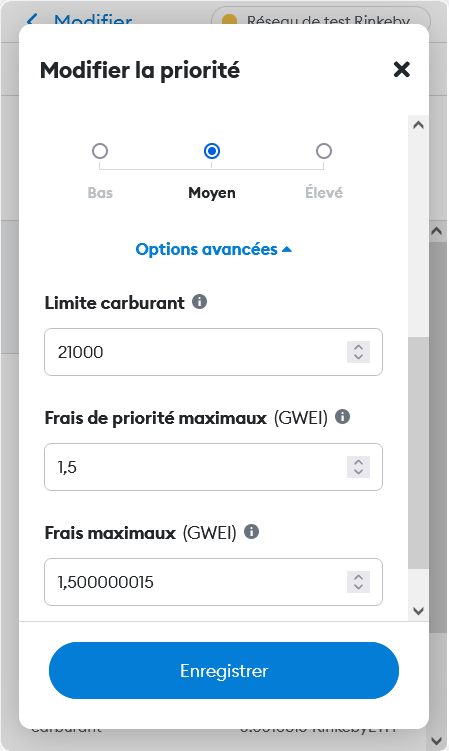Screen dimensions: 449x751
Task: Select the Bas priority radio button
Action: (100, 151)
